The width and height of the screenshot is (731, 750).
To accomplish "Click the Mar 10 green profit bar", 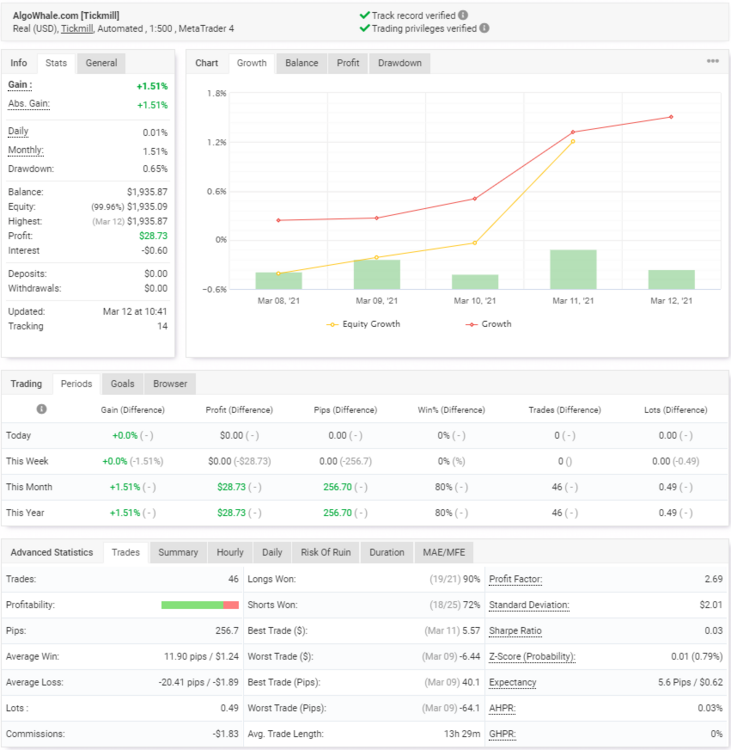I will point(475,282).
